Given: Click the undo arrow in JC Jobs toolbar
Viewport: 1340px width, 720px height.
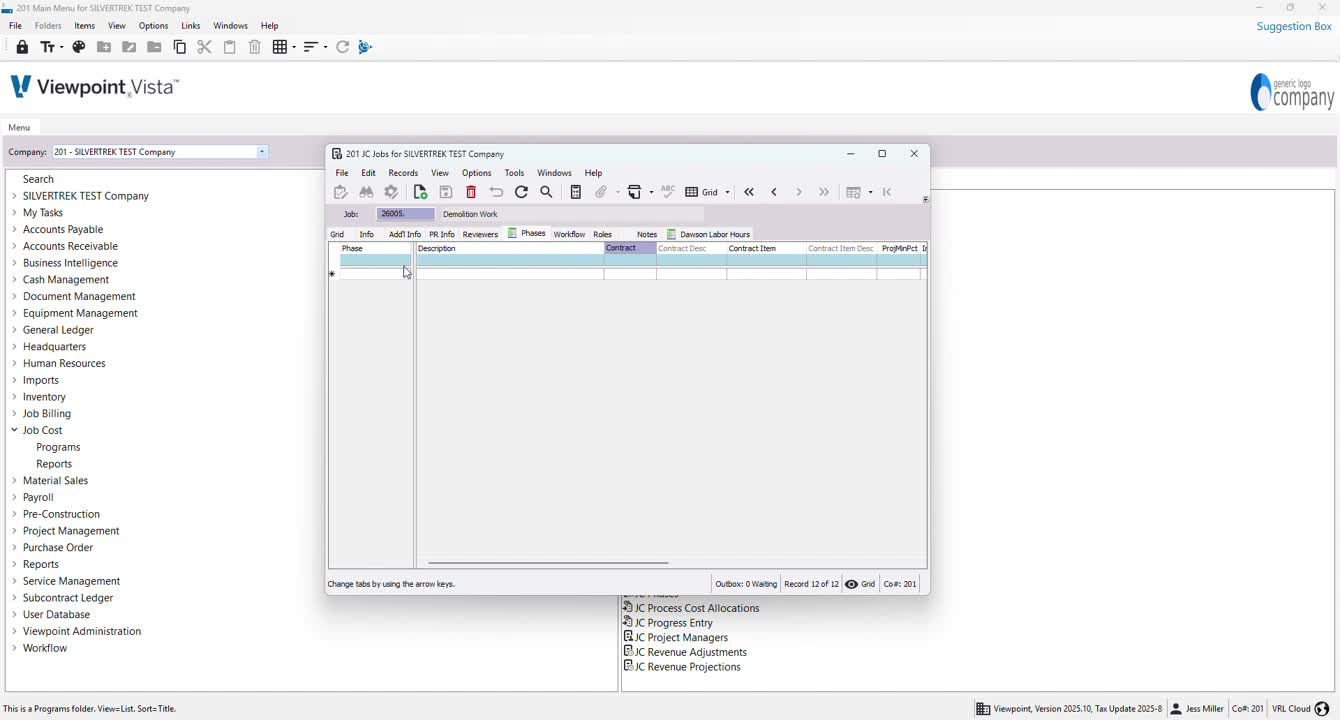Looking at the screenshot, I should [x=496, y=192].
